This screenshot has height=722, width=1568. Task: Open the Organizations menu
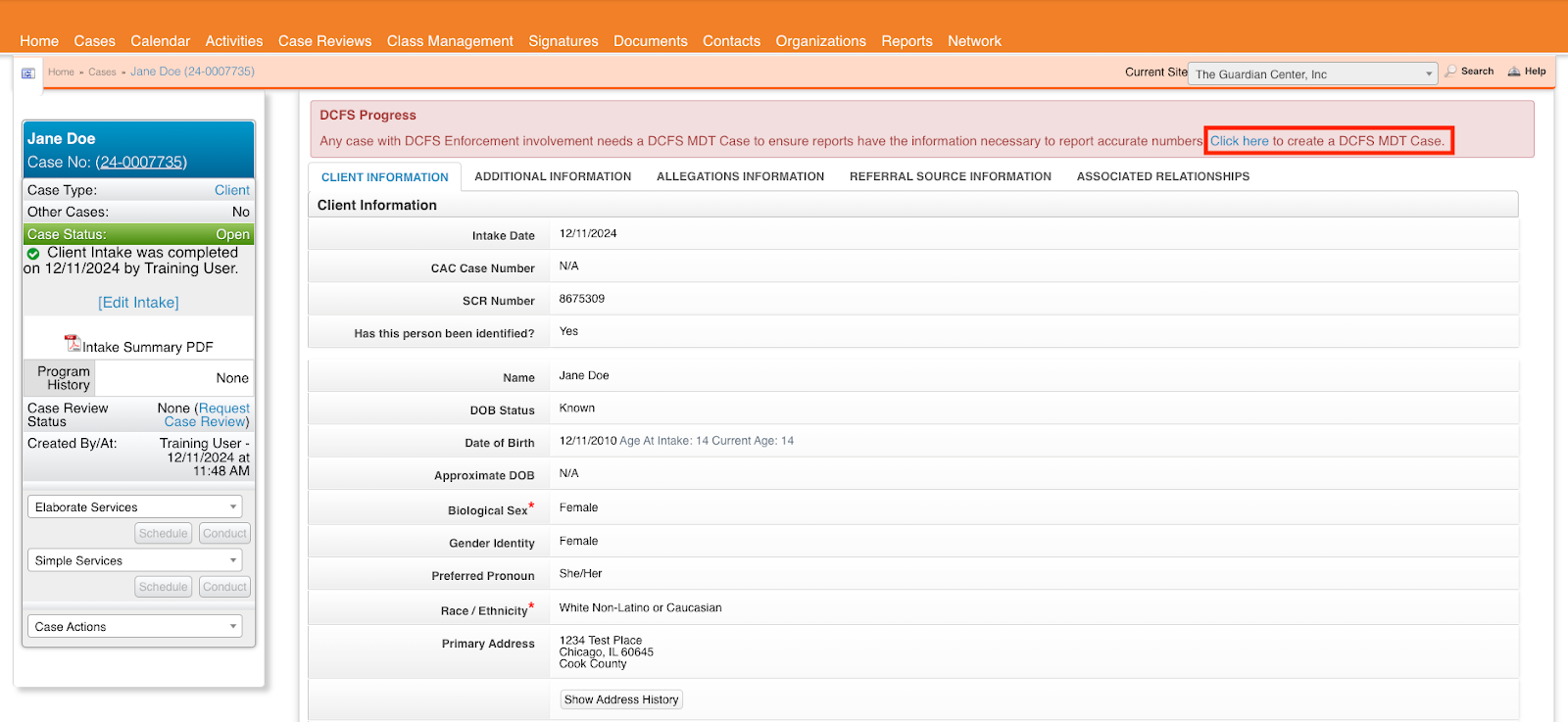click(x=821, y=41)
